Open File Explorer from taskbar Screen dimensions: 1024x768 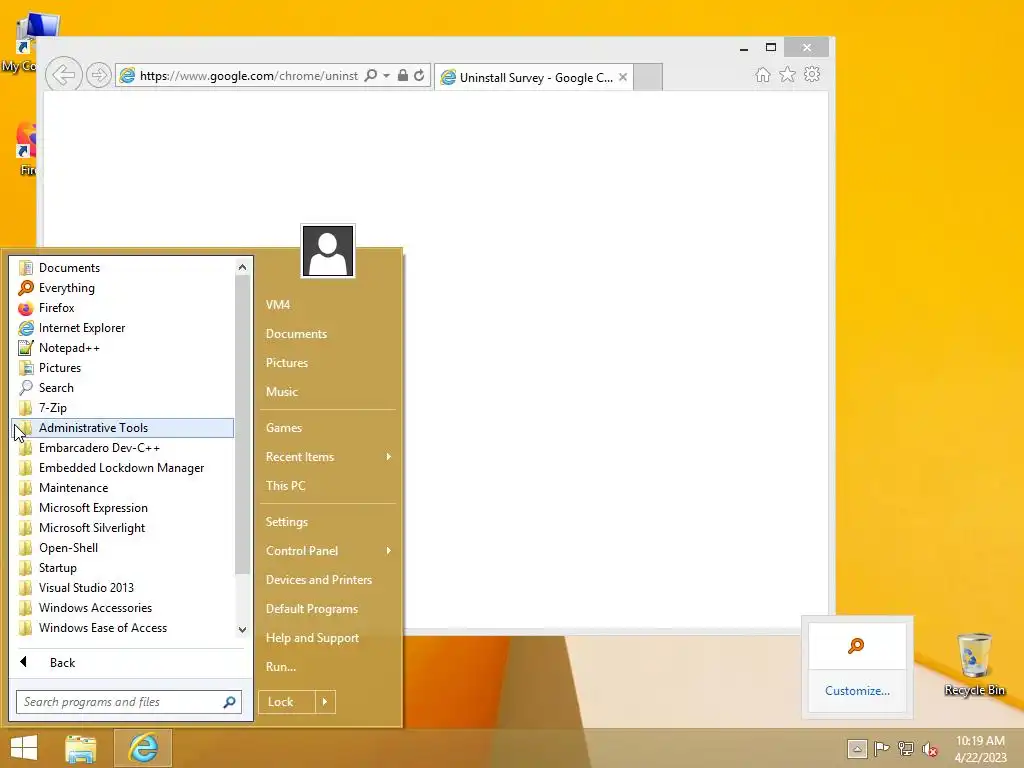(x=81, y=748)
